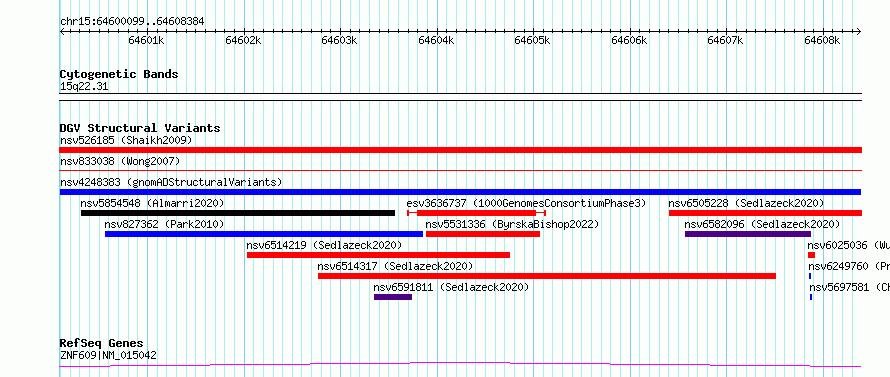The width and height of the screenshot is (890, 377).
Task: Open nsv5854548 (Almarri2020) label link
Action: tap(152, 203)
